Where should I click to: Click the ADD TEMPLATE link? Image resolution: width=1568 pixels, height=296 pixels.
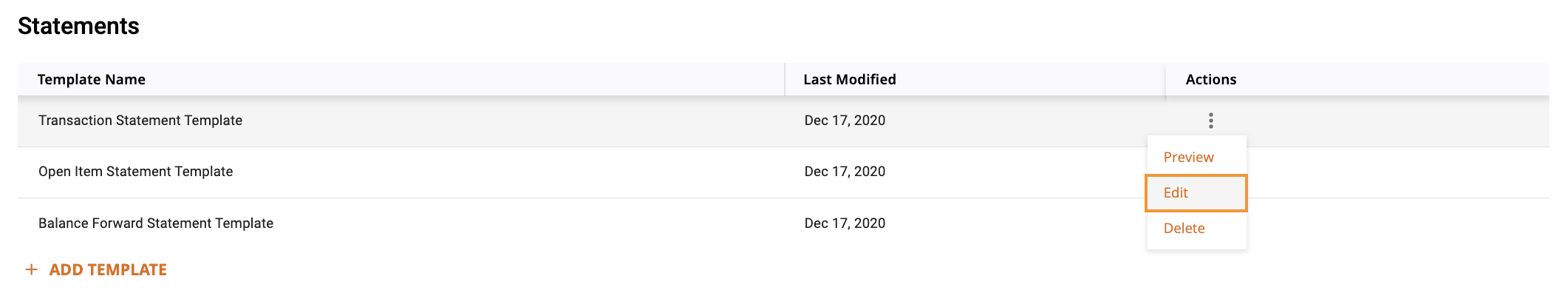108,269
